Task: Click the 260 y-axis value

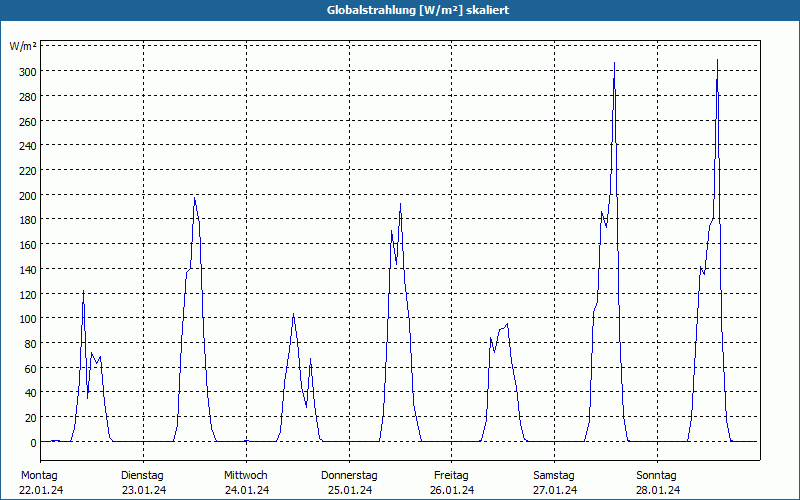Action: pos(27,121)
